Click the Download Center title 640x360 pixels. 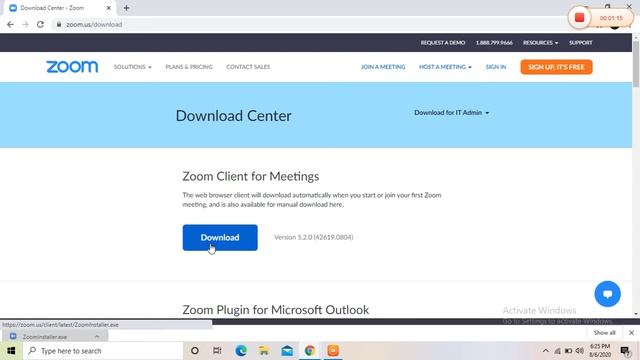click(x=233, y=116)
